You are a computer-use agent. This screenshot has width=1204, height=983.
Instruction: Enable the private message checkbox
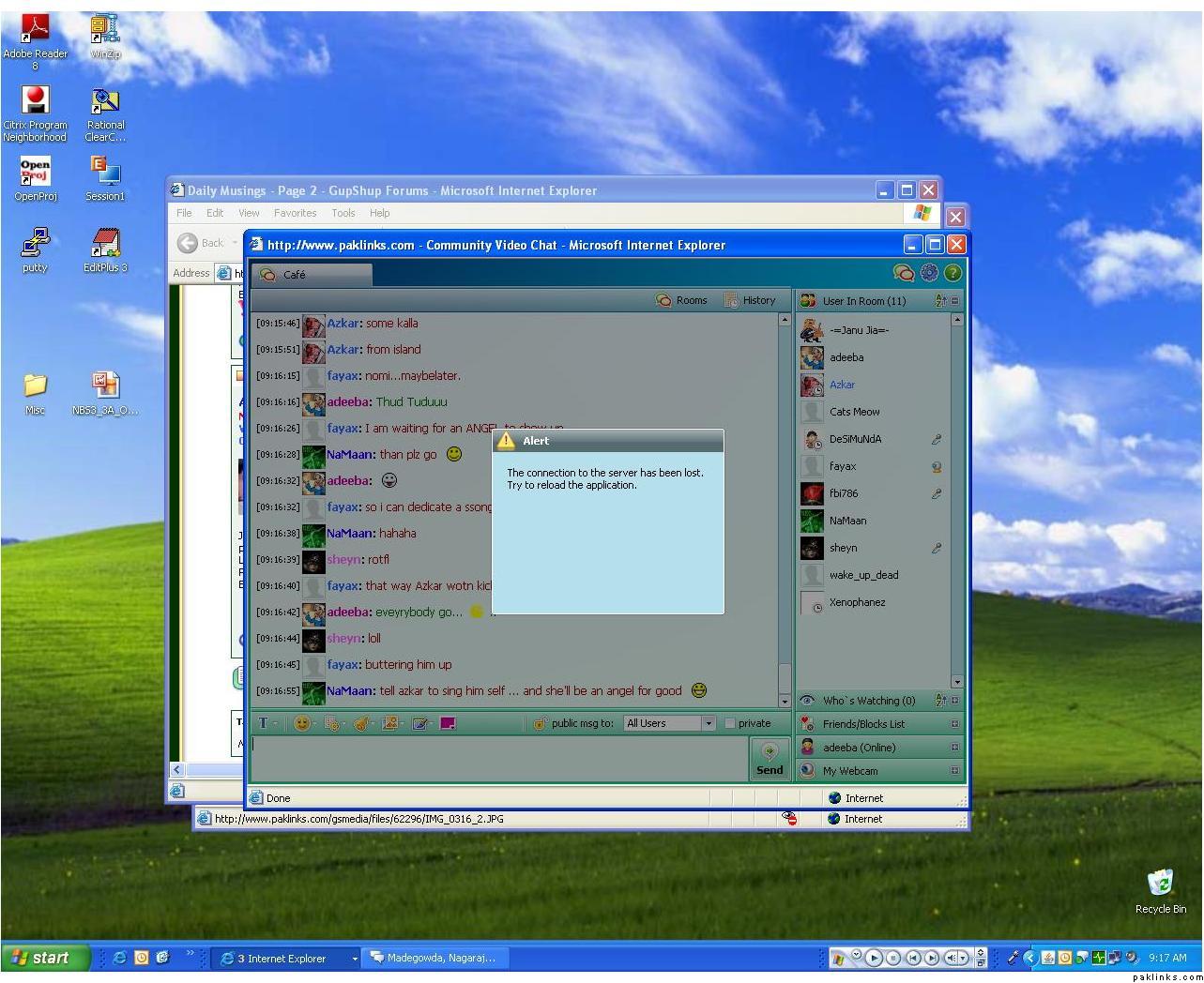tap(729, 723)
